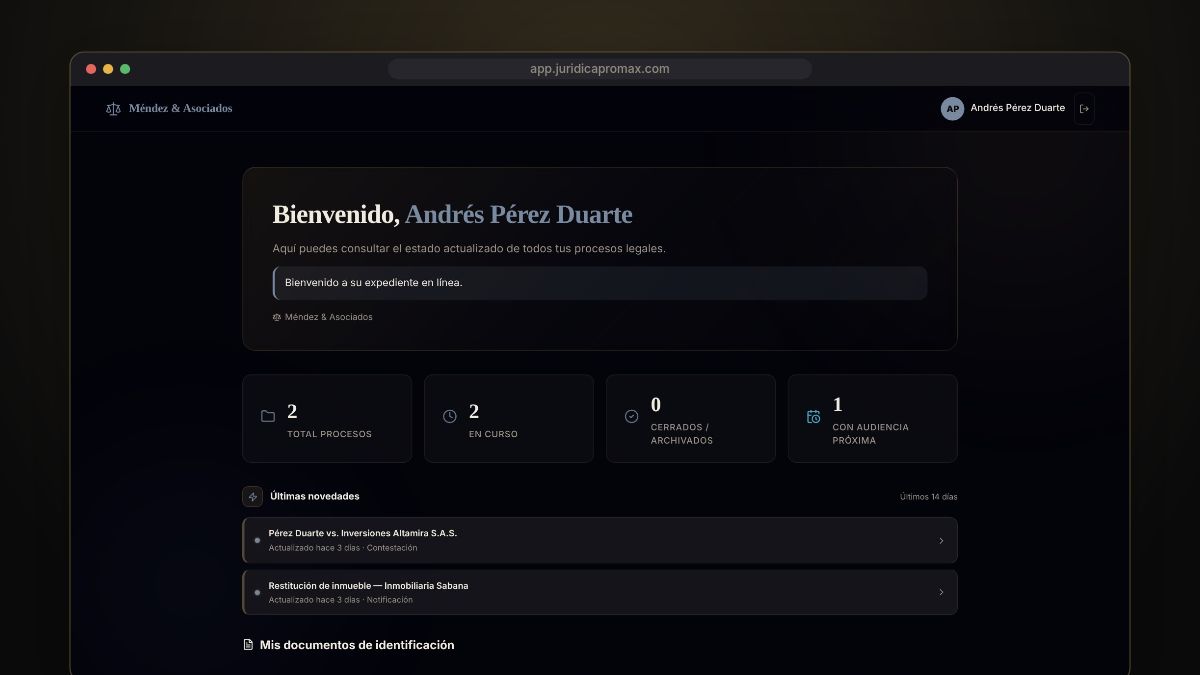Click the AP user avatar
Viewport: 1200px width, 675px height.
(x=952, y=109)
